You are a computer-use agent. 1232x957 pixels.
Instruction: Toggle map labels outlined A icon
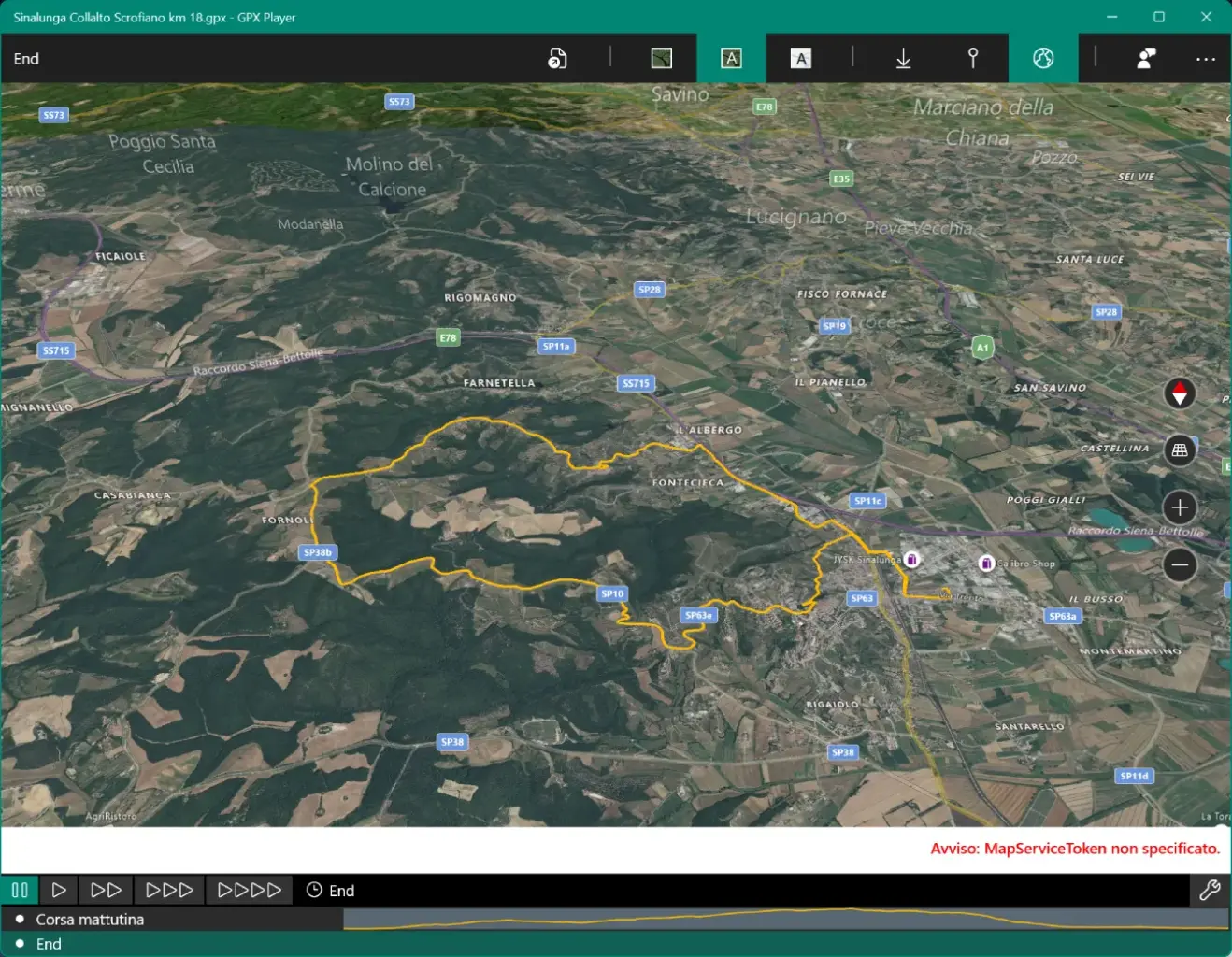coord(732,59)
